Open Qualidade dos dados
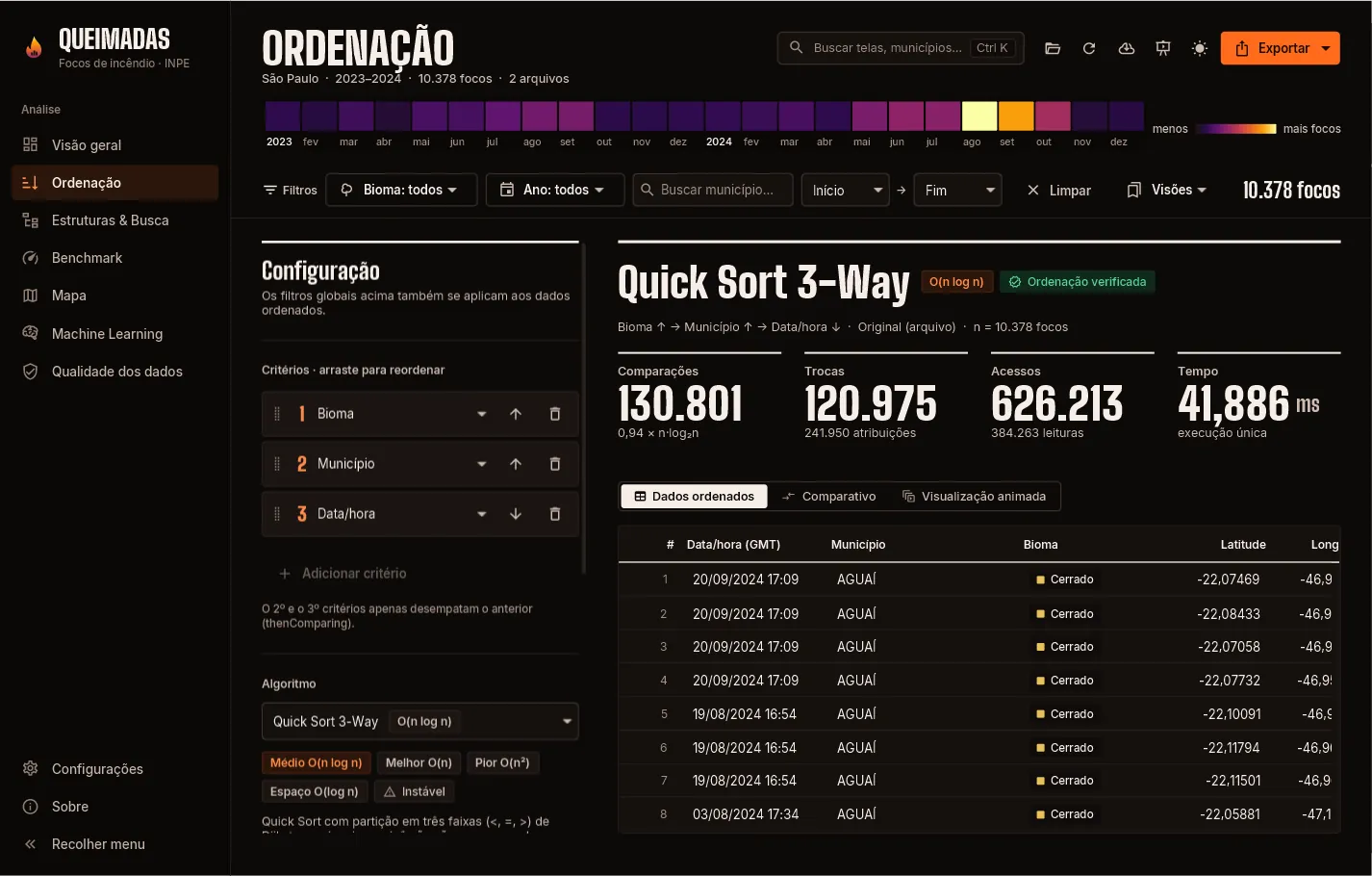Viewport: 1372px width, 876px height. tap(114, 372)
